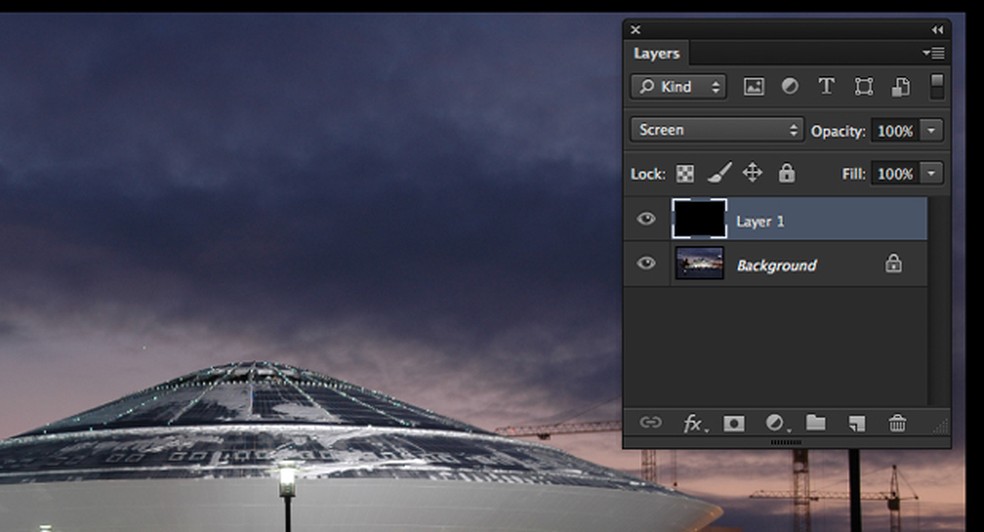Open the Screen blend mode dropdown
The width and height of the screenshot is (984, 532).
pyautogui.click(x=717, y=130)
